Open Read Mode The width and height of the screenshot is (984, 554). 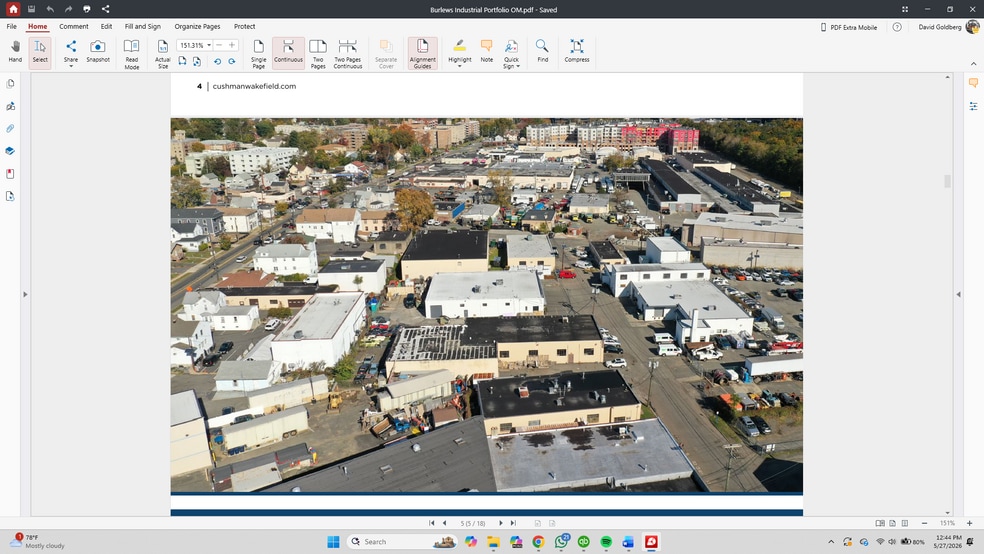tap(131, 54)
